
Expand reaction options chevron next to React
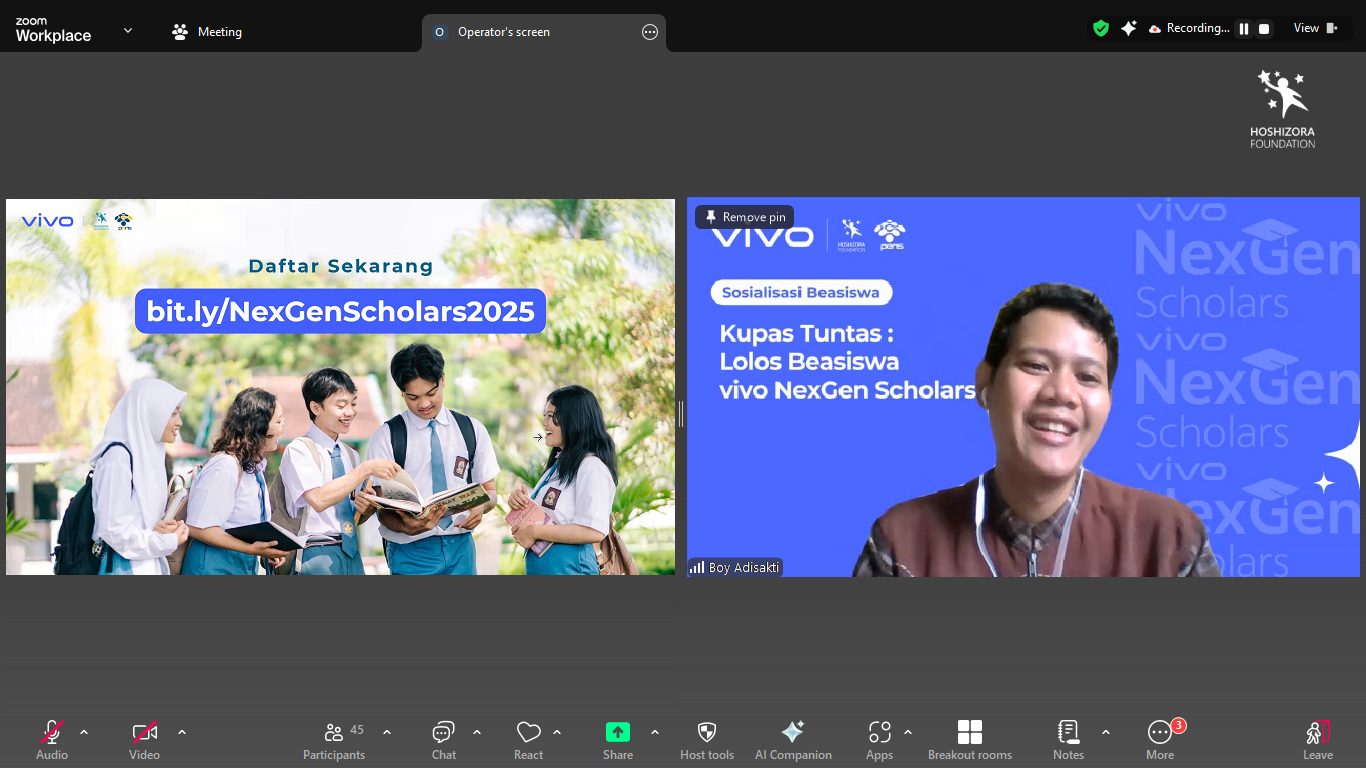(x=557, y=732)
